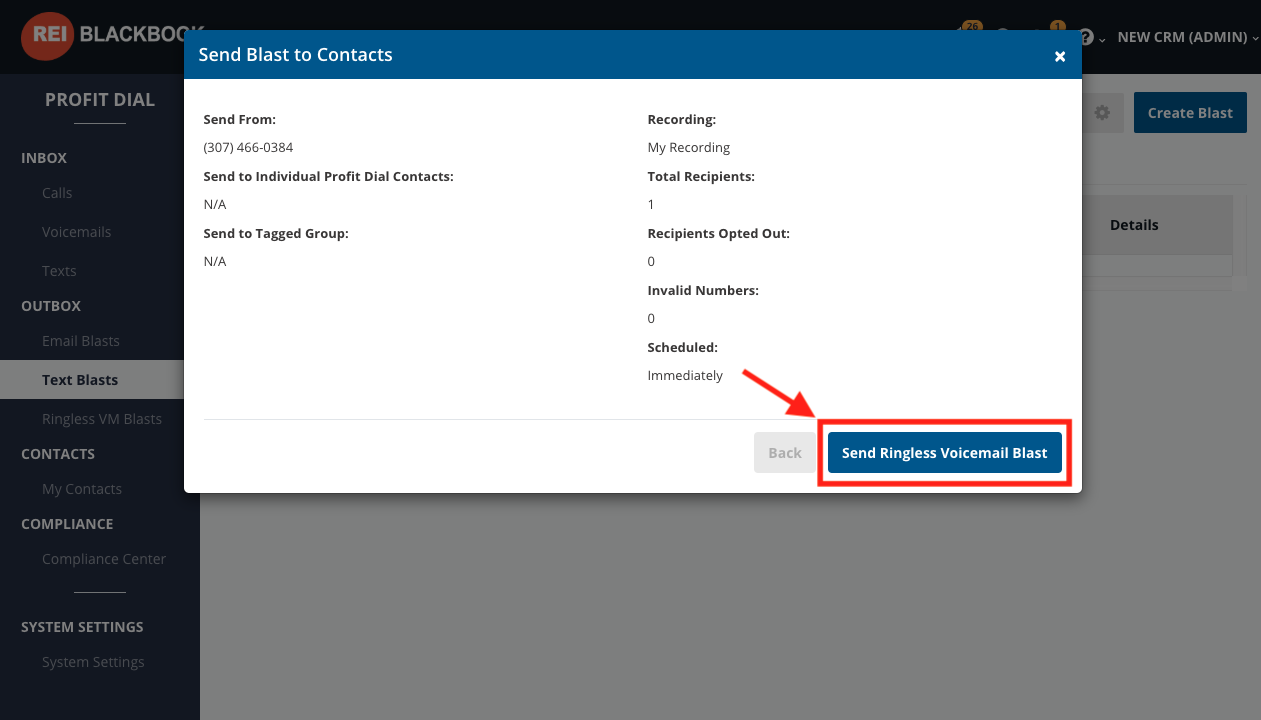Click the PROFIT DIAL sidebar heading
Viewport: 1261px width, 720px height.
tap(100, 100)
